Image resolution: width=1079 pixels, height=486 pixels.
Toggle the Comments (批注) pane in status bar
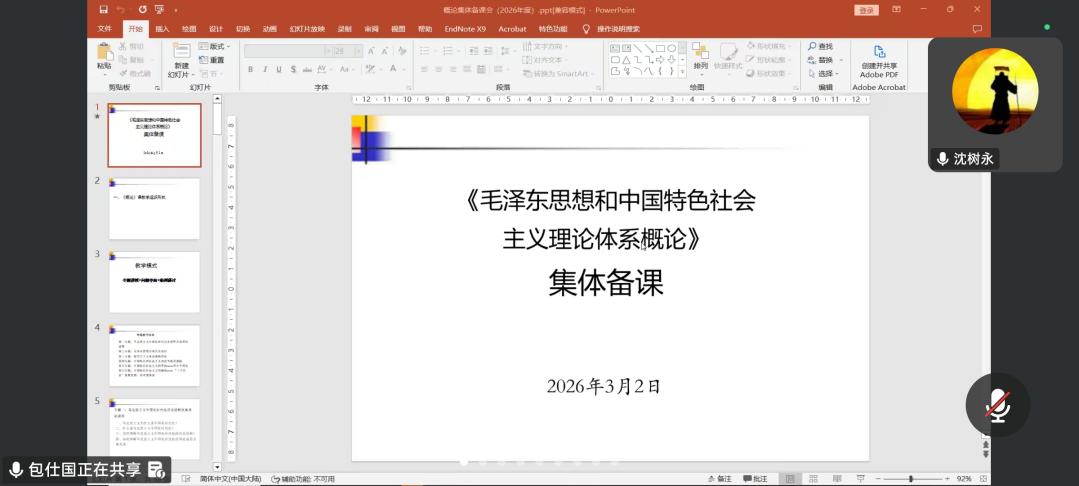click(755, 479)
